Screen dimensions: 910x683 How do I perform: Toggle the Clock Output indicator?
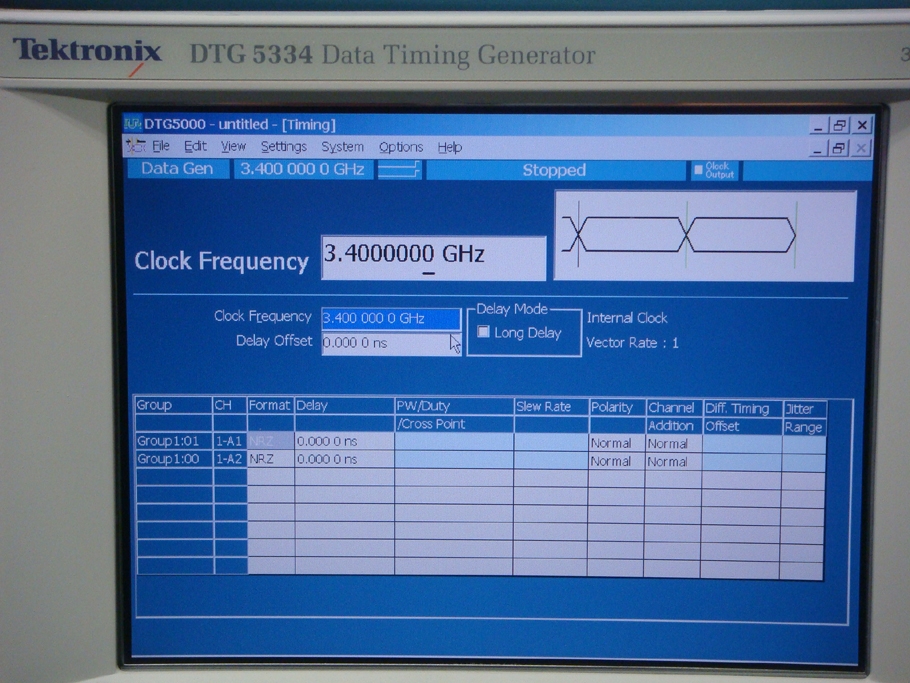click(x=715, y=171)
